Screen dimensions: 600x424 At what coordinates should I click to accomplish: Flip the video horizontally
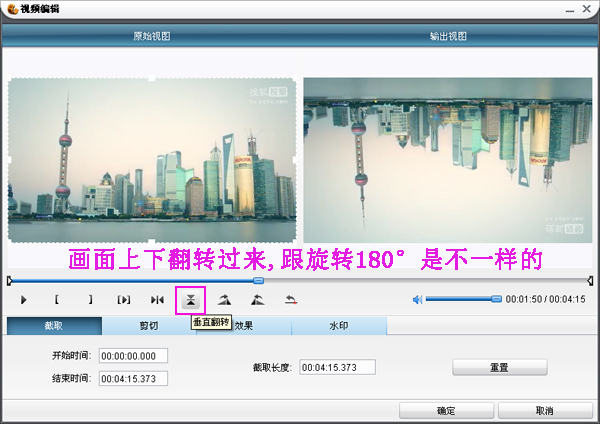tap(157, 300)
